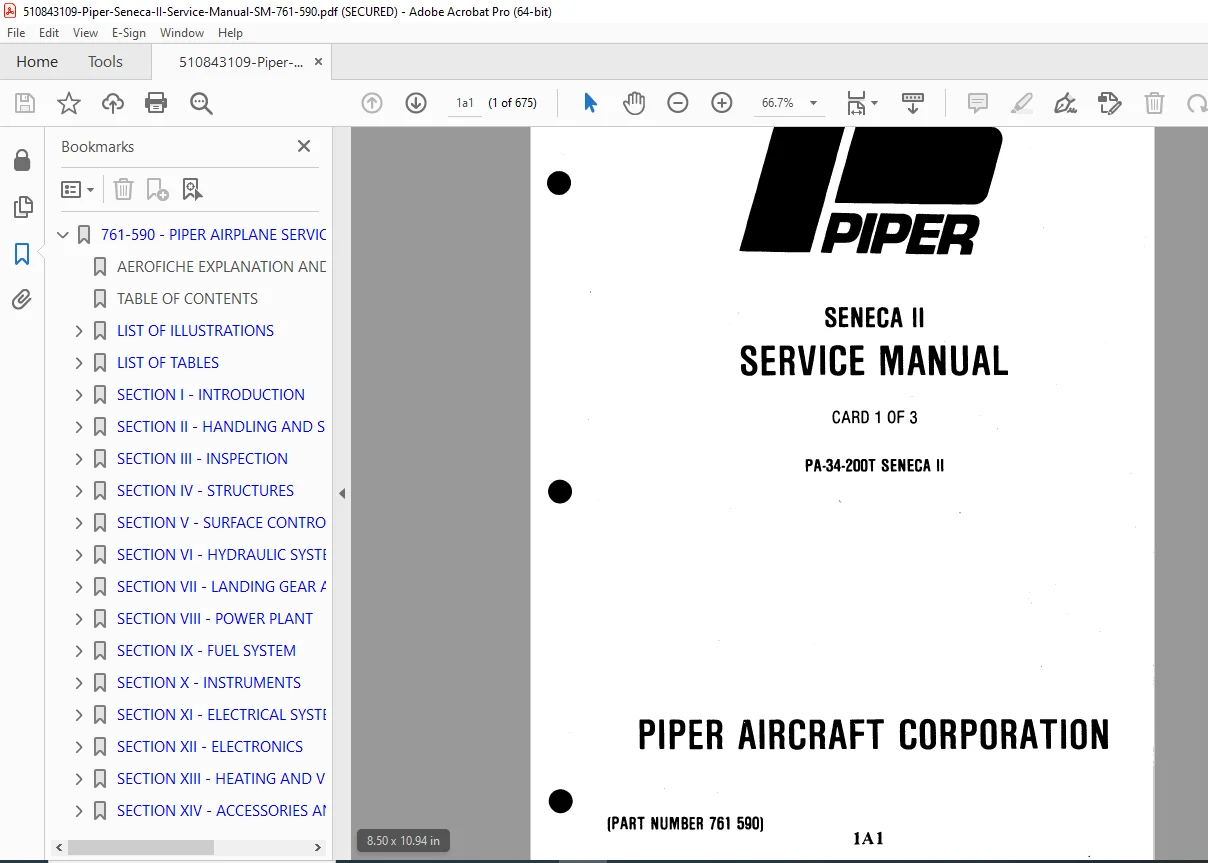Viewport: 1208px width, 863px height.
Task: Click the page number input field
Action: pos(465,103)
